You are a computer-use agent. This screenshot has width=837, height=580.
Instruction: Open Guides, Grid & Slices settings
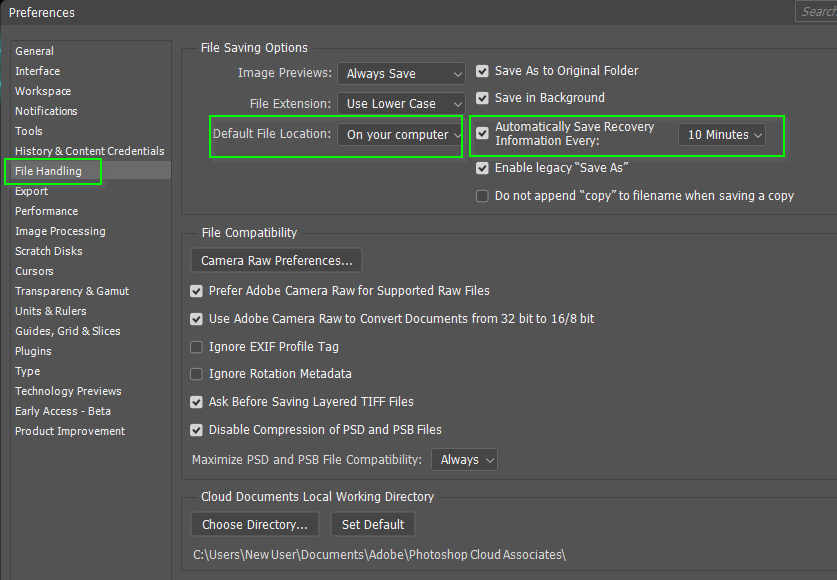67,331
